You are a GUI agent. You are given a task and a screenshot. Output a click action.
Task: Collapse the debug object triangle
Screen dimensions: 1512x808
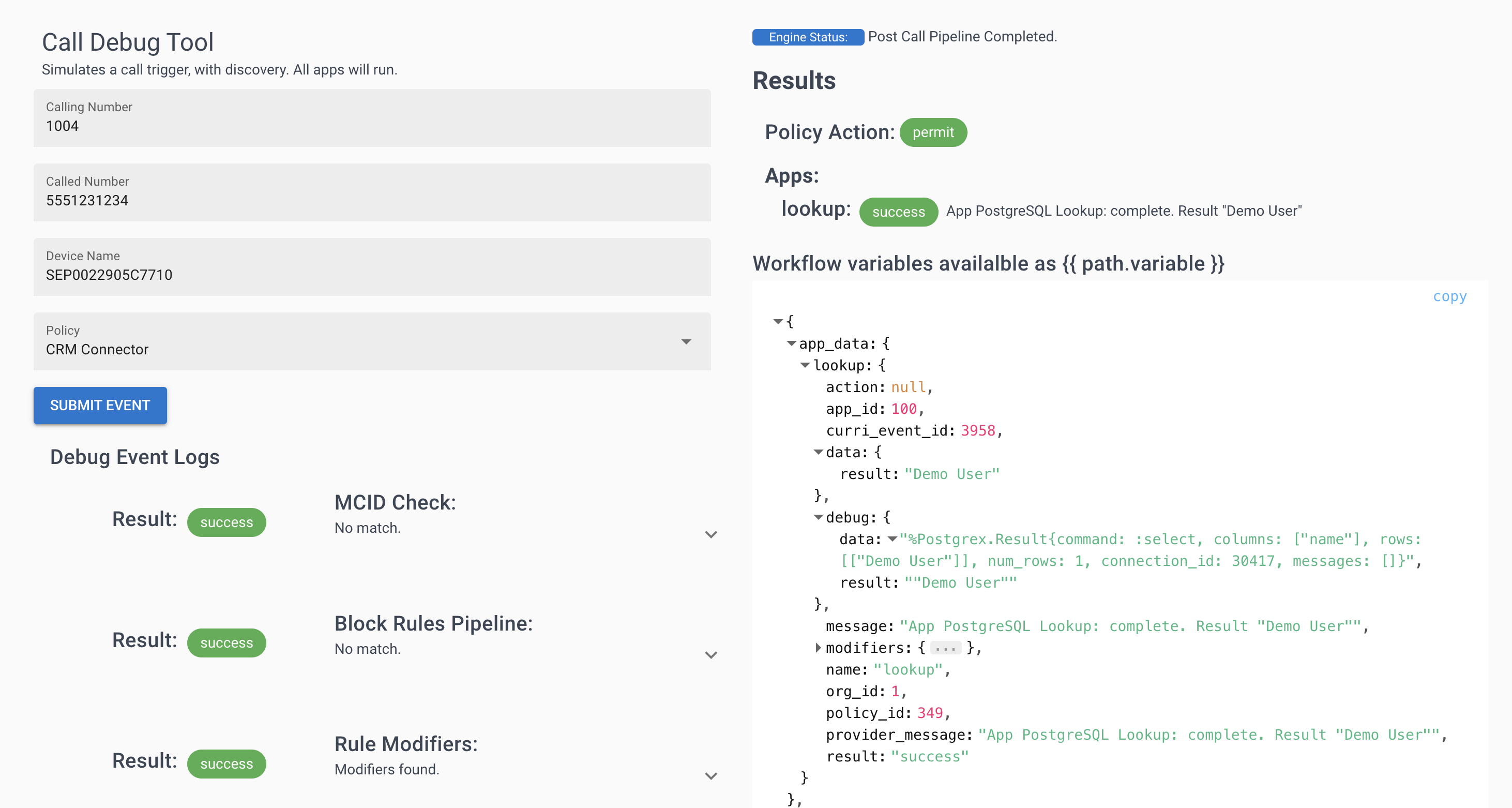[x=818, y=517]
